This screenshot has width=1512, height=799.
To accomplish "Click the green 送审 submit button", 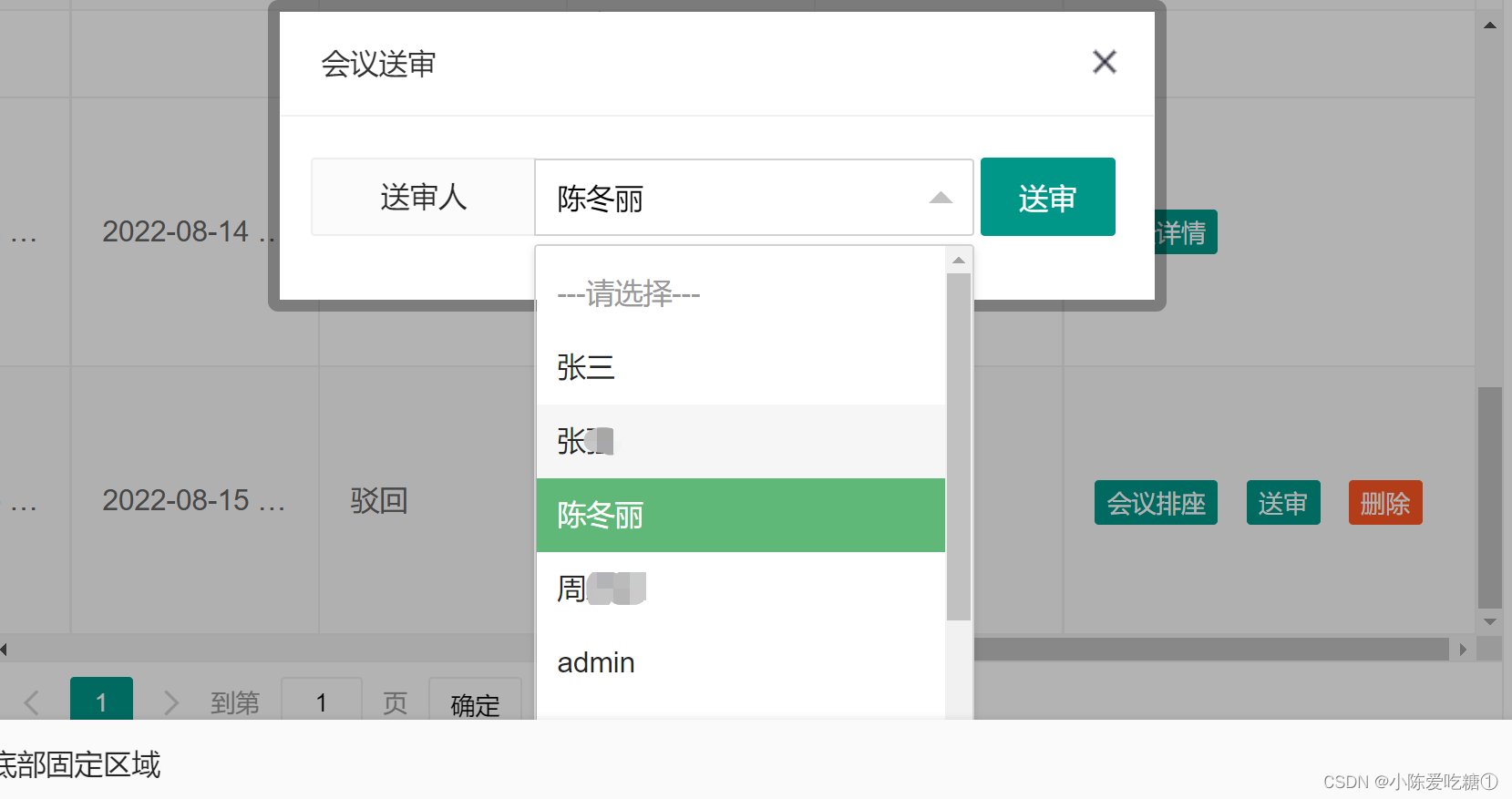I will click(x=1047, y=197).
